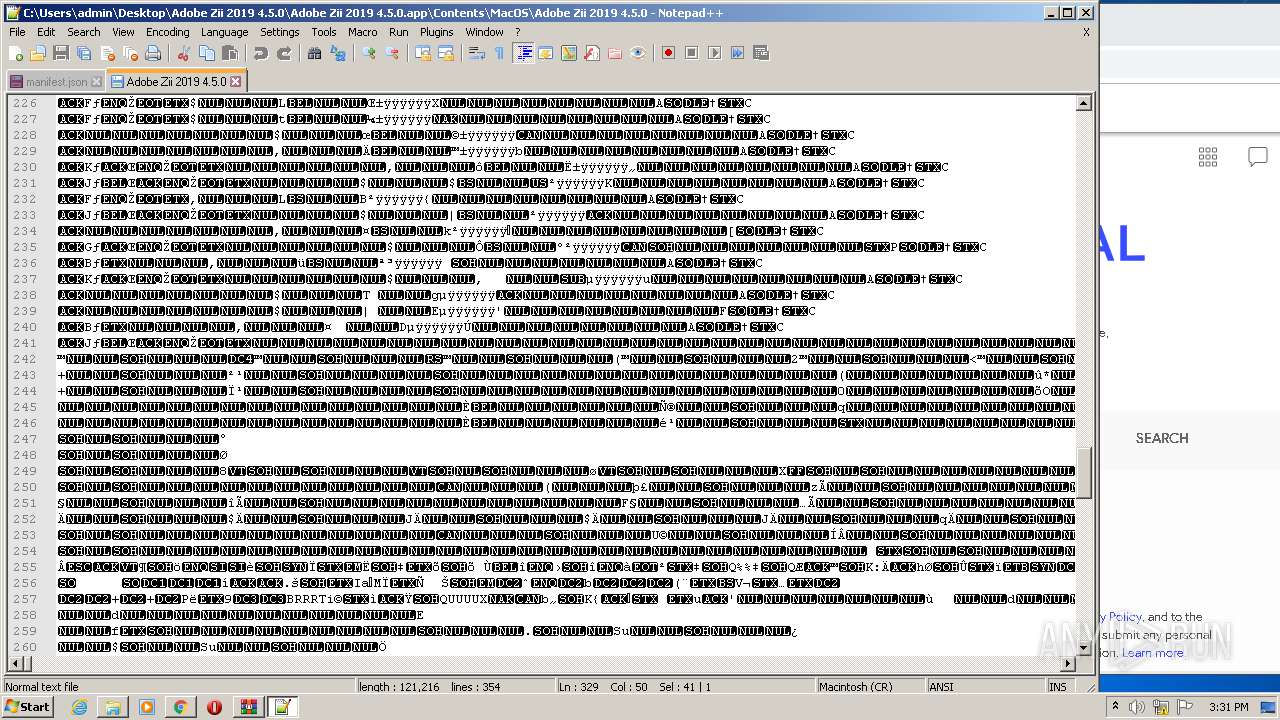The width and height of the screenshot is (1280, 720).
Task: Open the Search menu
Action: 84,32
